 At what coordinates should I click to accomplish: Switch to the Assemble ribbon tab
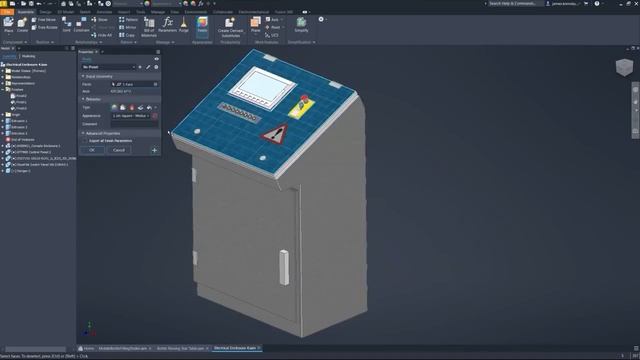click(x=26, y=12)
